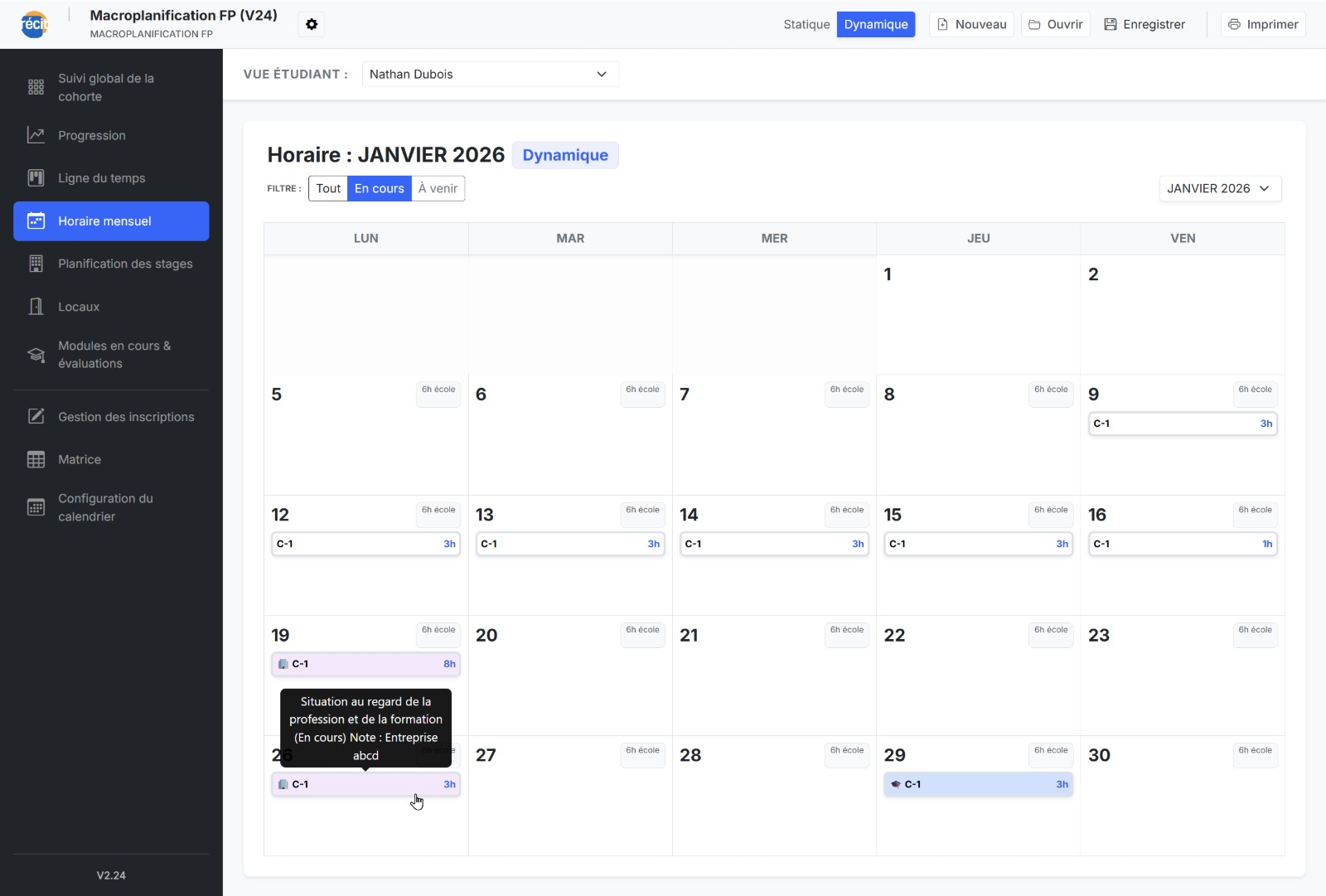The image size is (1326, 896).
Task: Open Gestion des inscriptions edit icon
Action: (x=36, y=417)
